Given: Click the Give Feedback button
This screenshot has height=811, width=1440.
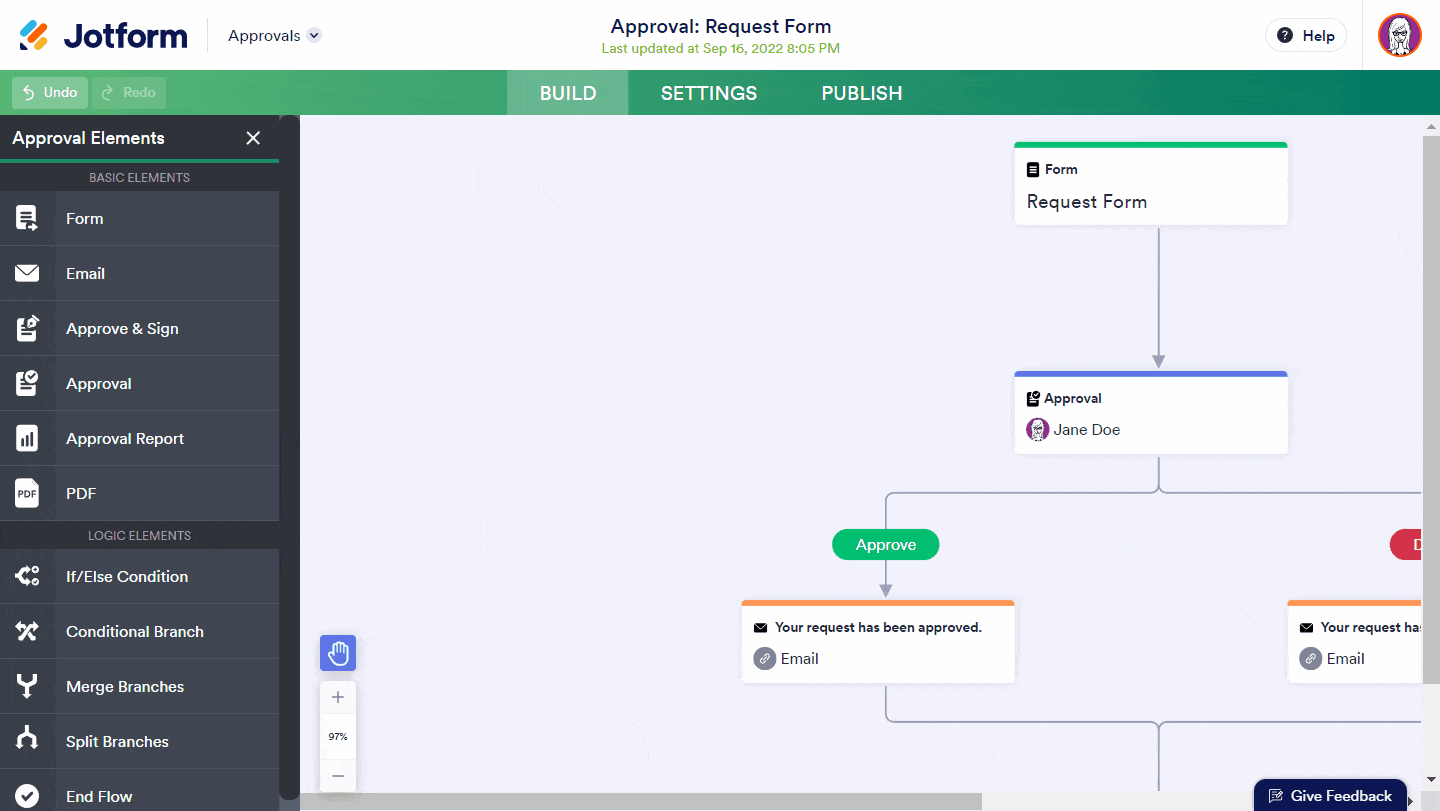Looking at the screenshot, I should pos(1330,796).
